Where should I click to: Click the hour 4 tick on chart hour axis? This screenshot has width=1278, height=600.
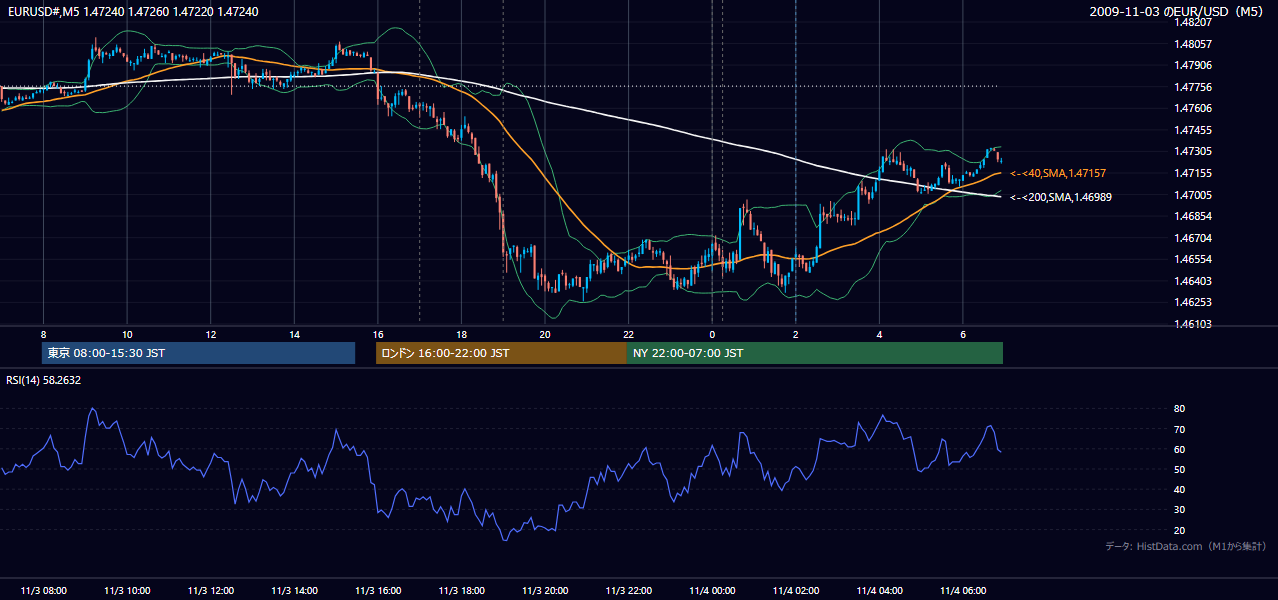[879, 334]
